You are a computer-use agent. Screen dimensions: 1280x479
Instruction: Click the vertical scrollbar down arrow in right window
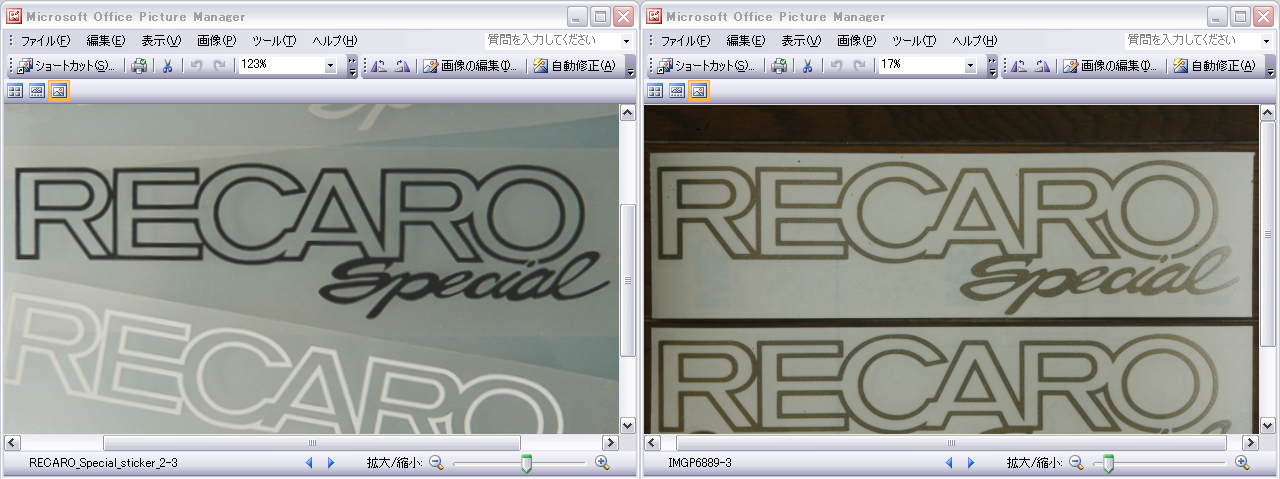tap(1268, 425)
